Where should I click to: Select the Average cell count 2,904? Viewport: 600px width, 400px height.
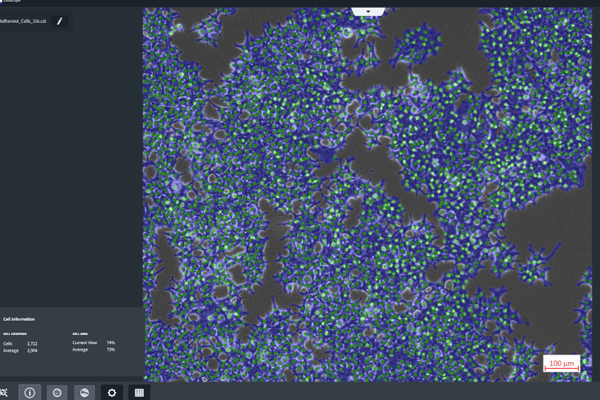33,350
